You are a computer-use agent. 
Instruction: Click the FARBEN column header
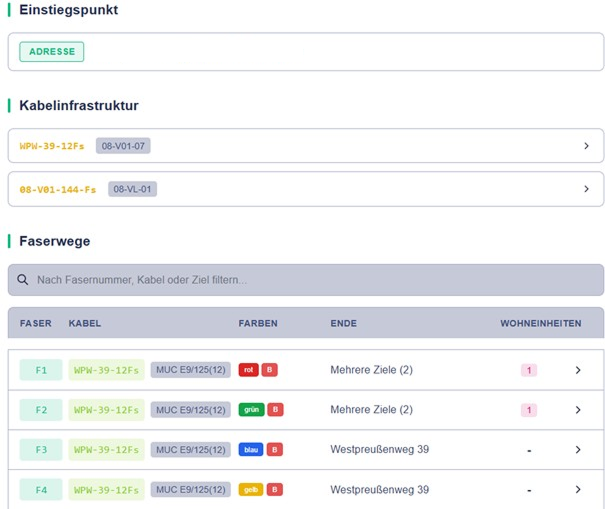pos(258,323)
